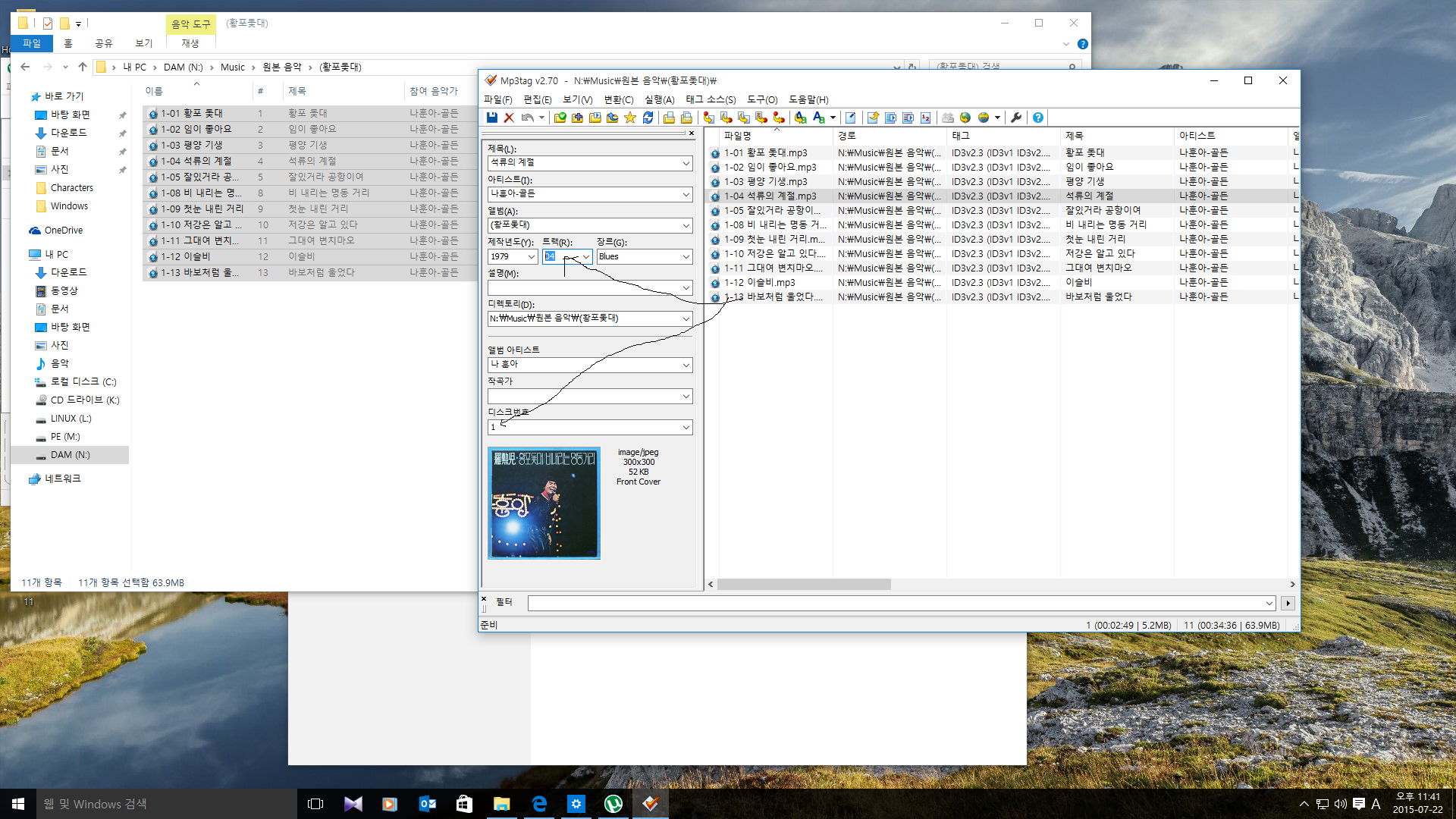Sort by the 경로 column header in Mp3tag
1456x819 pixels.
pos(890,135)
